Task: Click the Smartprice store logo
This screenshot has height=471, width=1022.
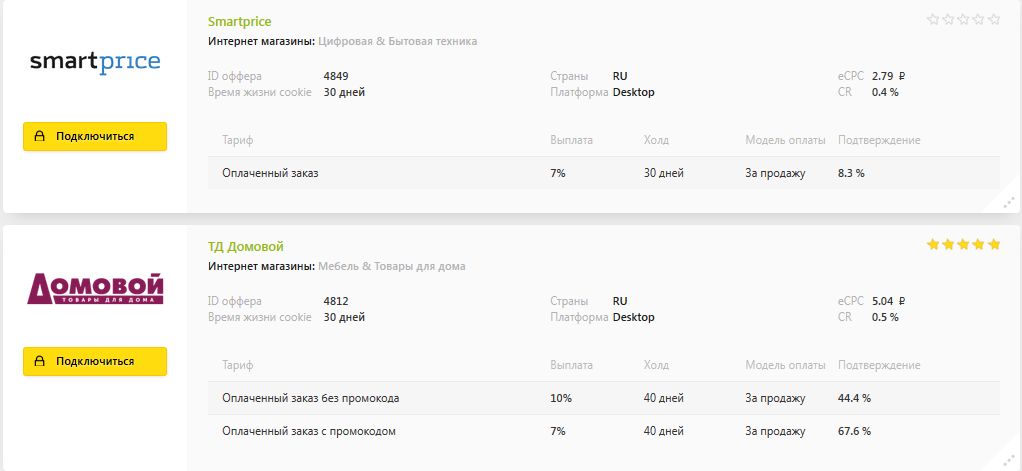Action: (x=95, y=63)
